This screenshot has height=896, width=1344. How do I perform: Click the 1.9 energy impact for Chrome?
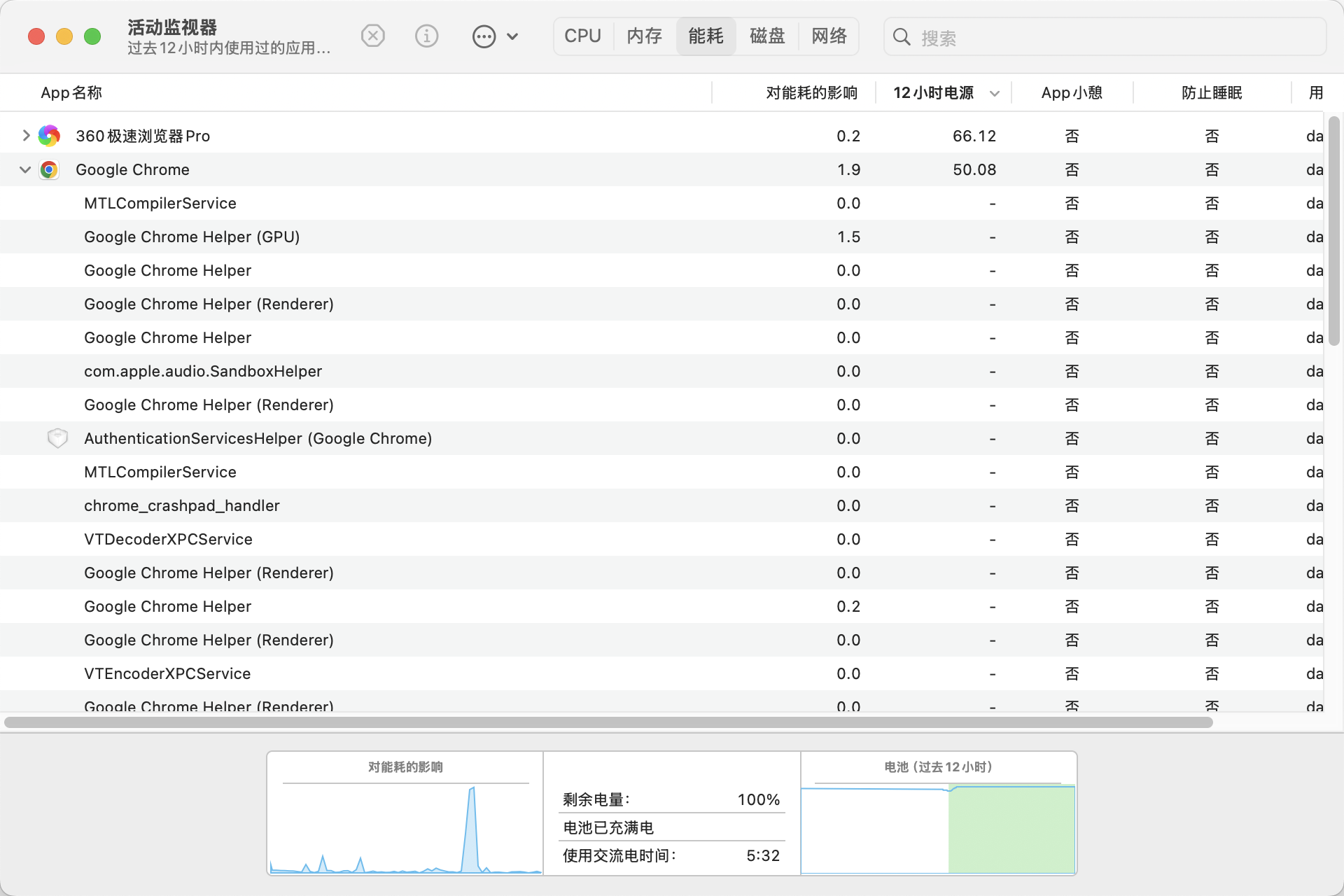click(848, 169)
